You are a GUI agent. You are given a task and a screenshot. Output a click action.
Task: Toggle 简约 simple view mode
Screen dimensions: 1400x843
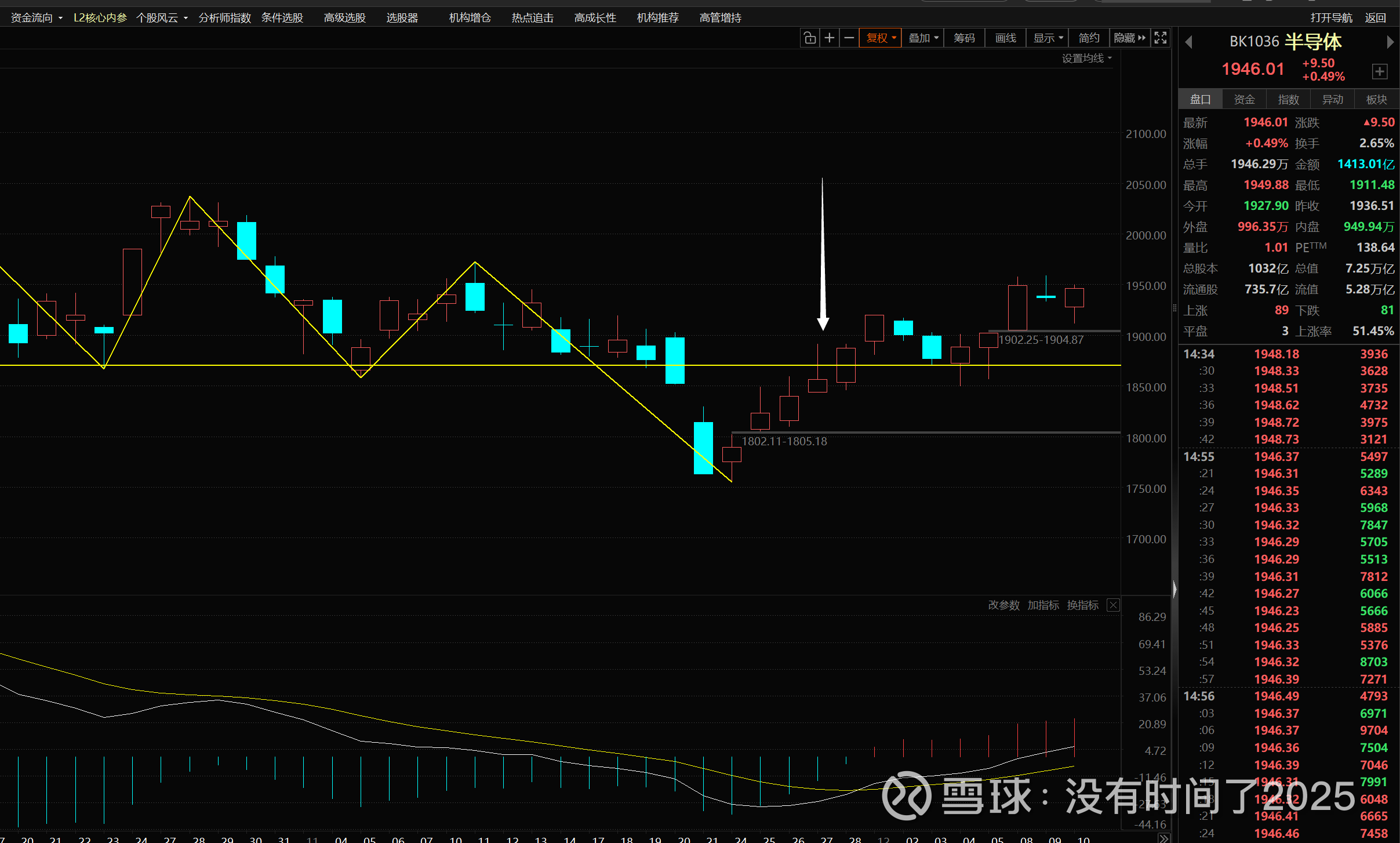1089,38
